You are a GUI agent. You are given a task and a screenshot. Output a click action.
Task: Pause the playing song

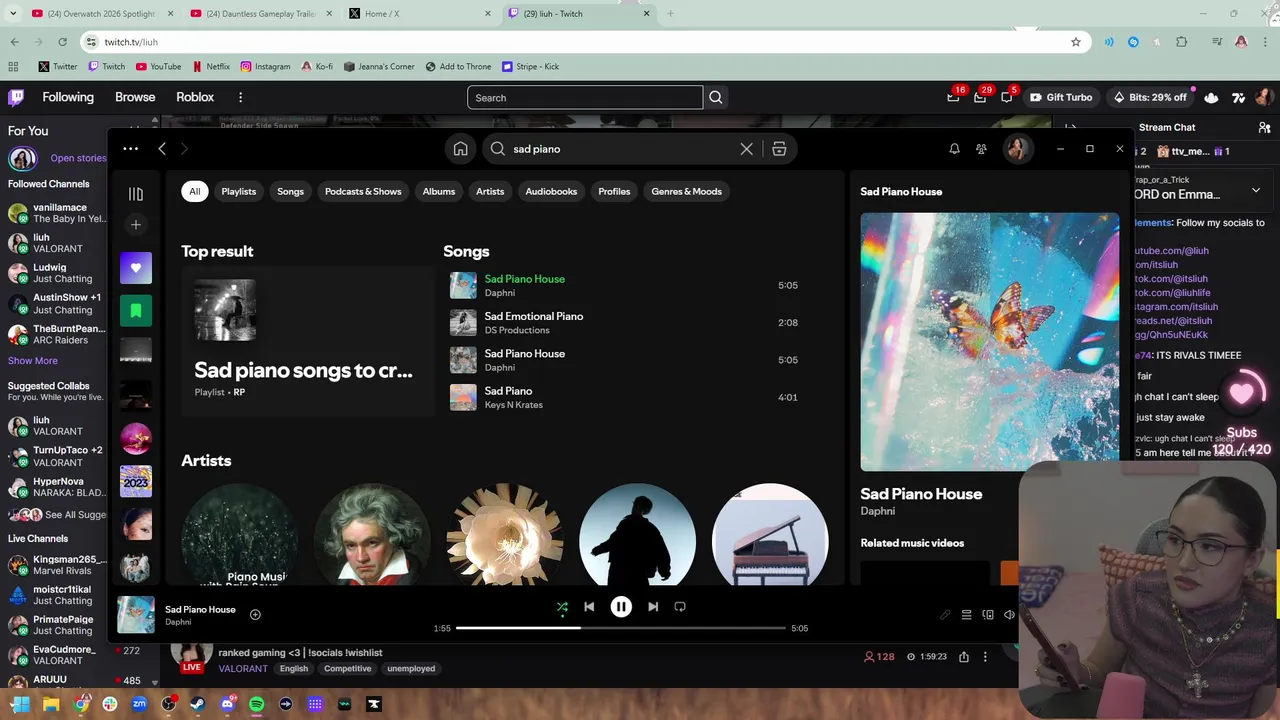coord(621,607)
